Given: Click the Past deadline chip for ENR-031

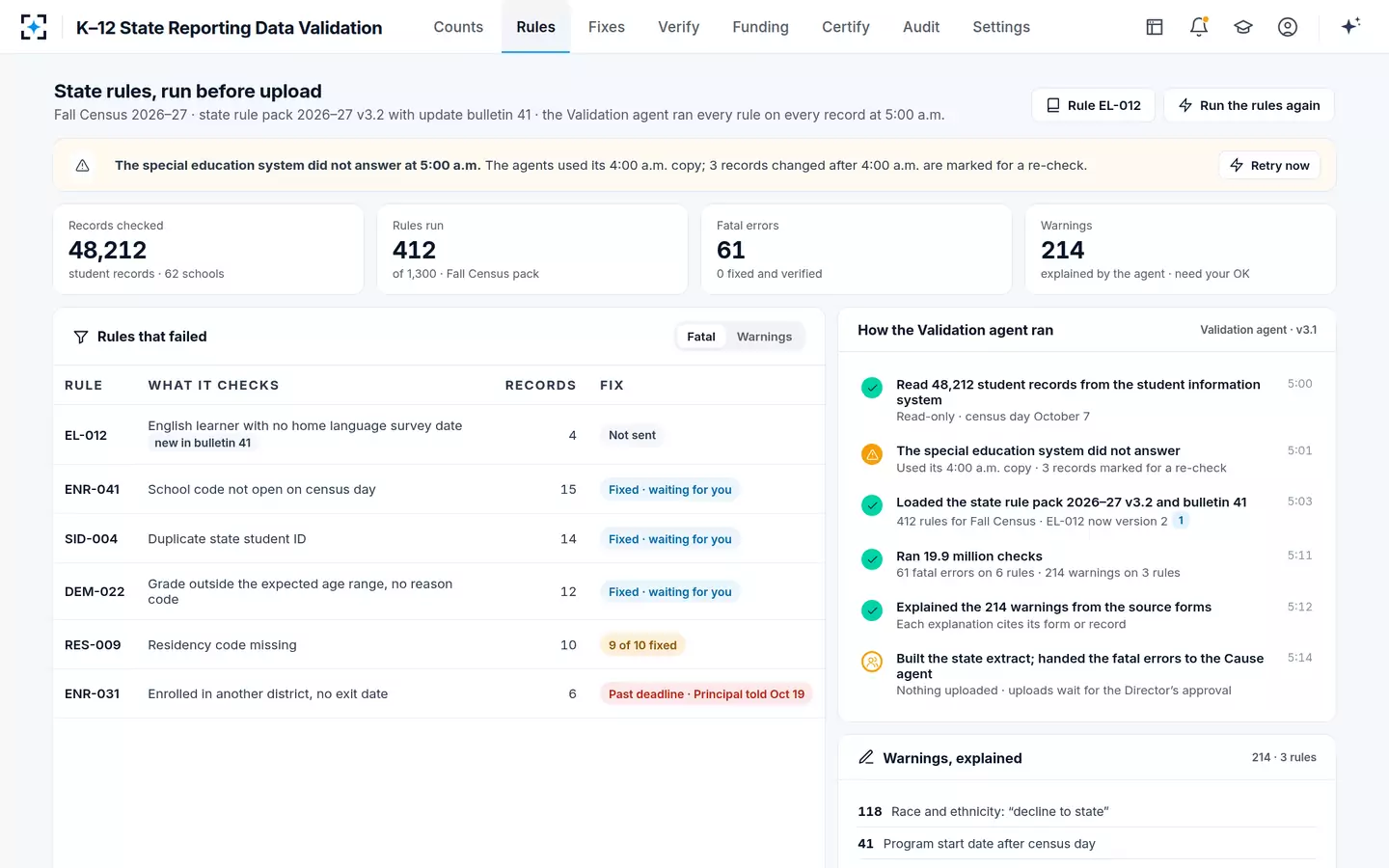Looking at the screenshot, I should pos(706,693).
